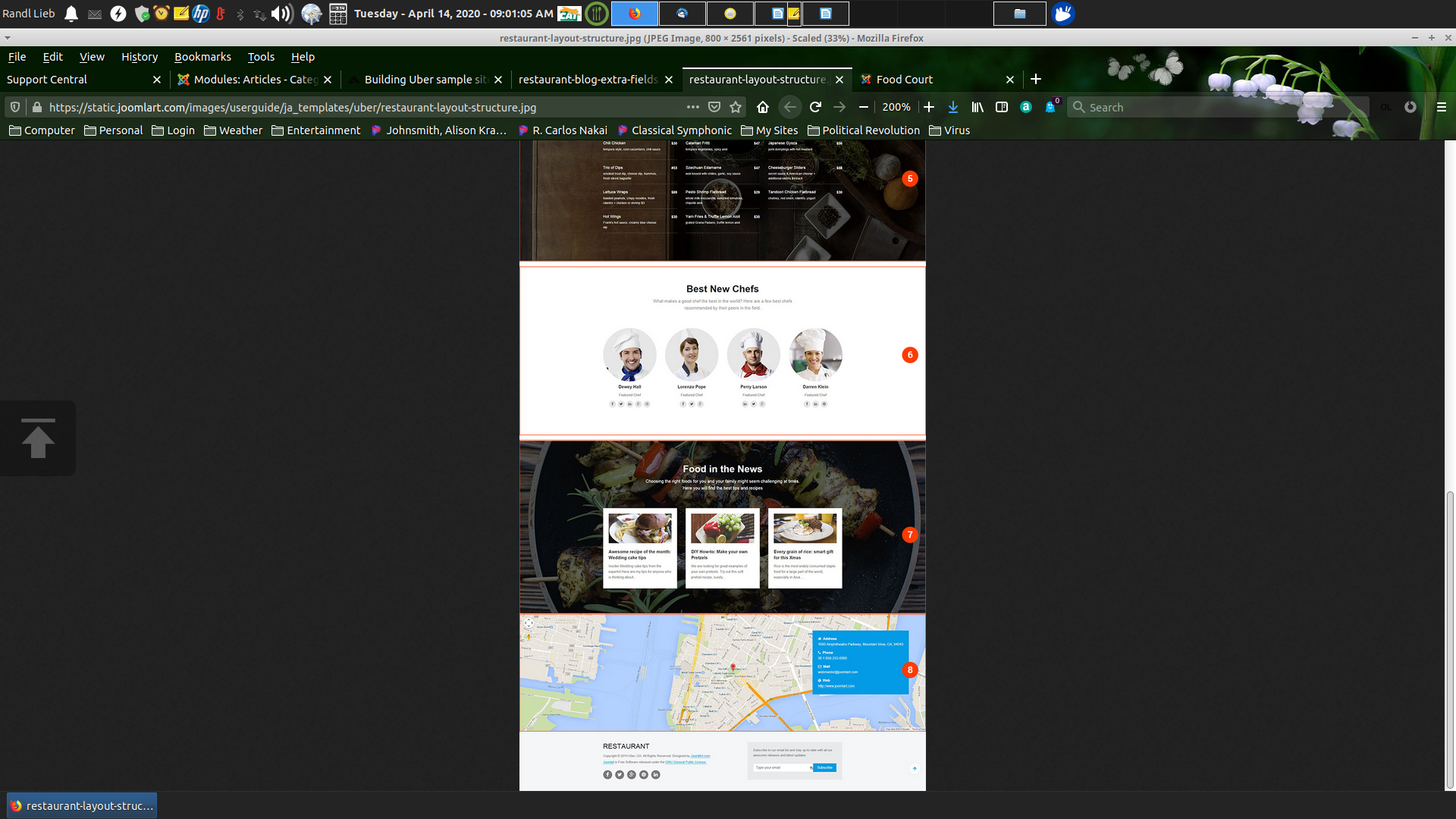
Task: Click the Ghostery extension icon
Action: pyautogui.click(x=1050, y=107)
